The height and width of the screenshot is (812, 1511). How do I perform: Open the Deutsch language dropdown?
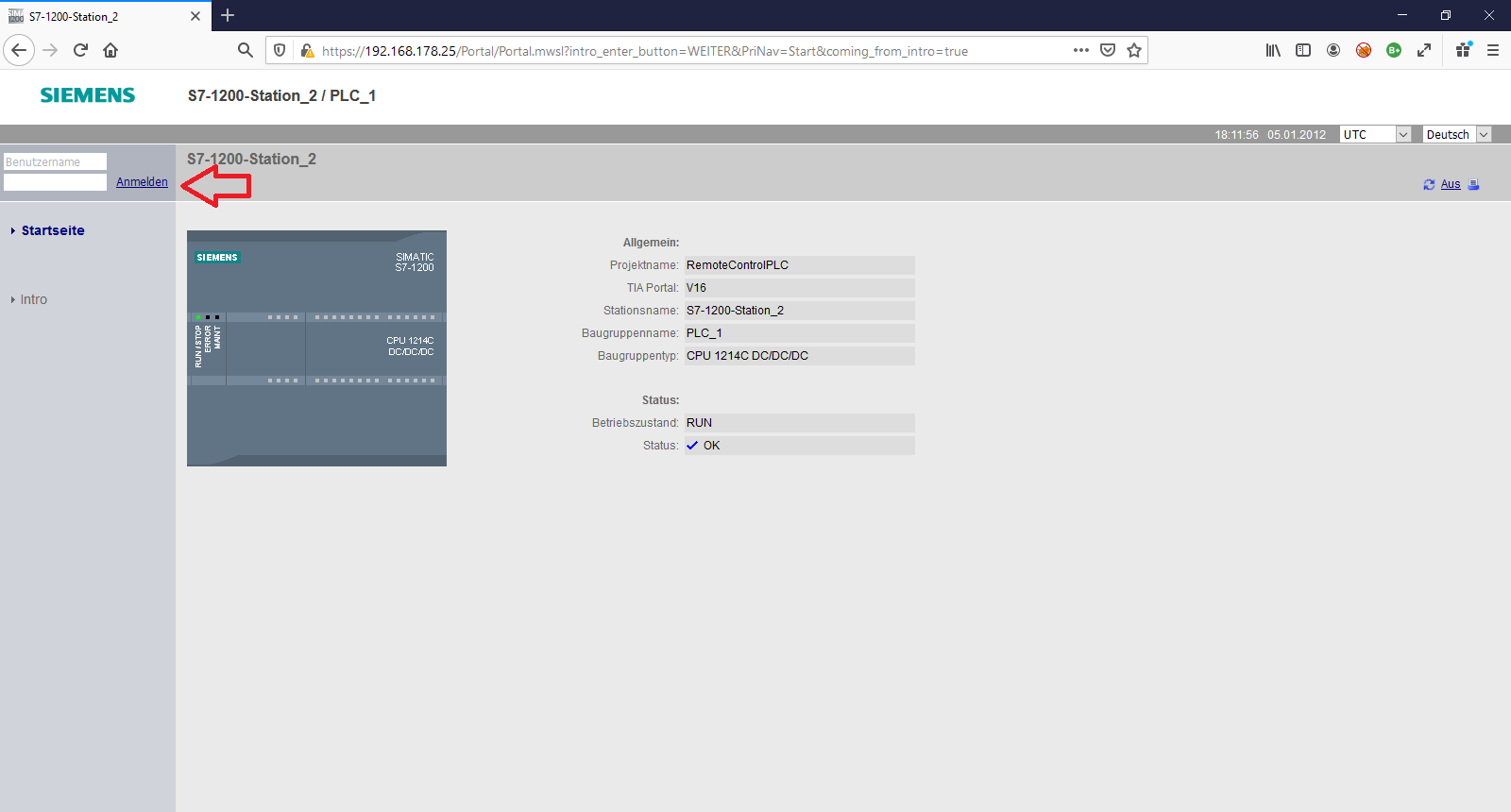(x=1457, y=134)
